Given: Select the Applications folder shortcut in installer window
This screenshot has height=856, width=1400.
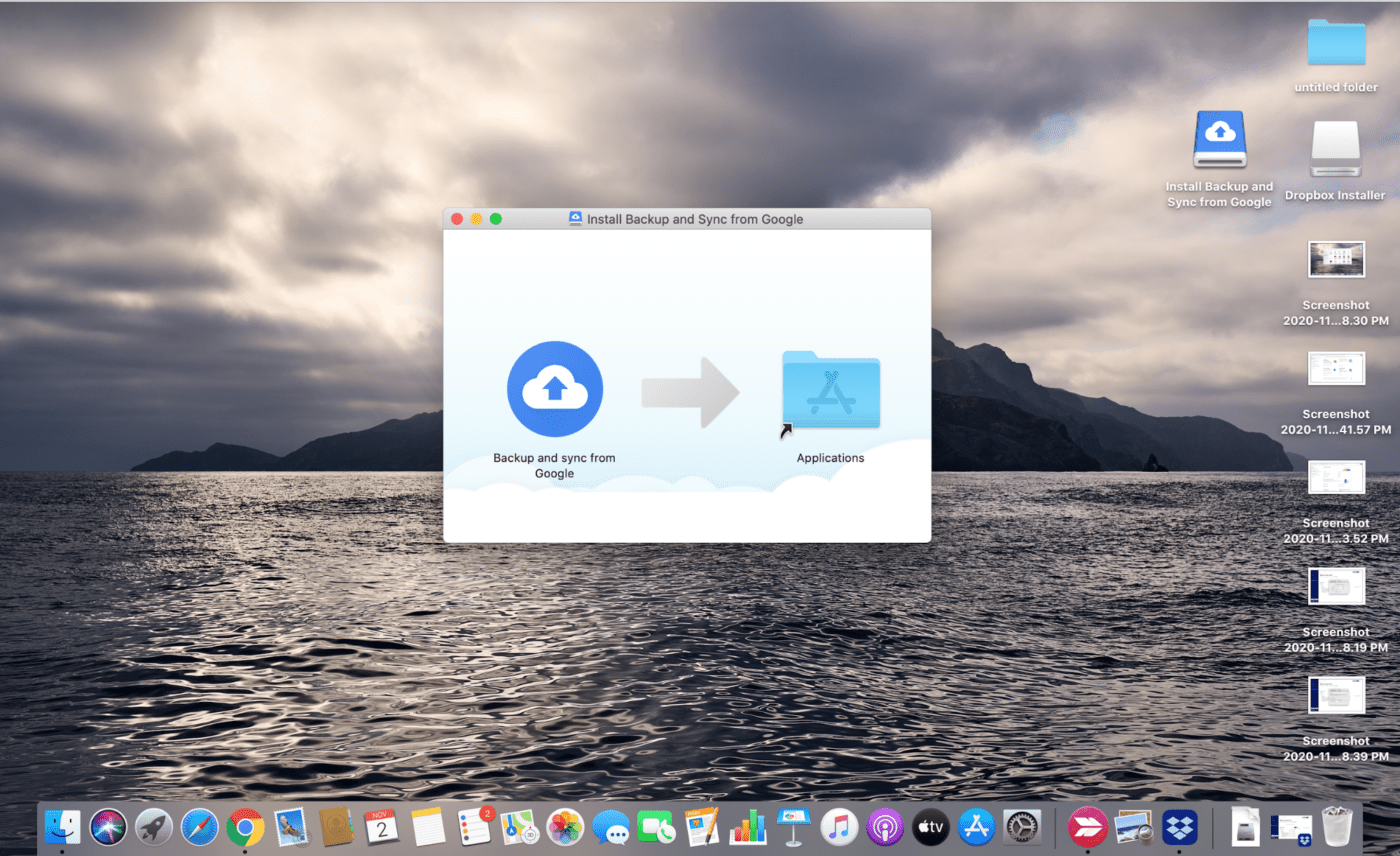Looking at the screenshot, I should click(x=831, y=390).
